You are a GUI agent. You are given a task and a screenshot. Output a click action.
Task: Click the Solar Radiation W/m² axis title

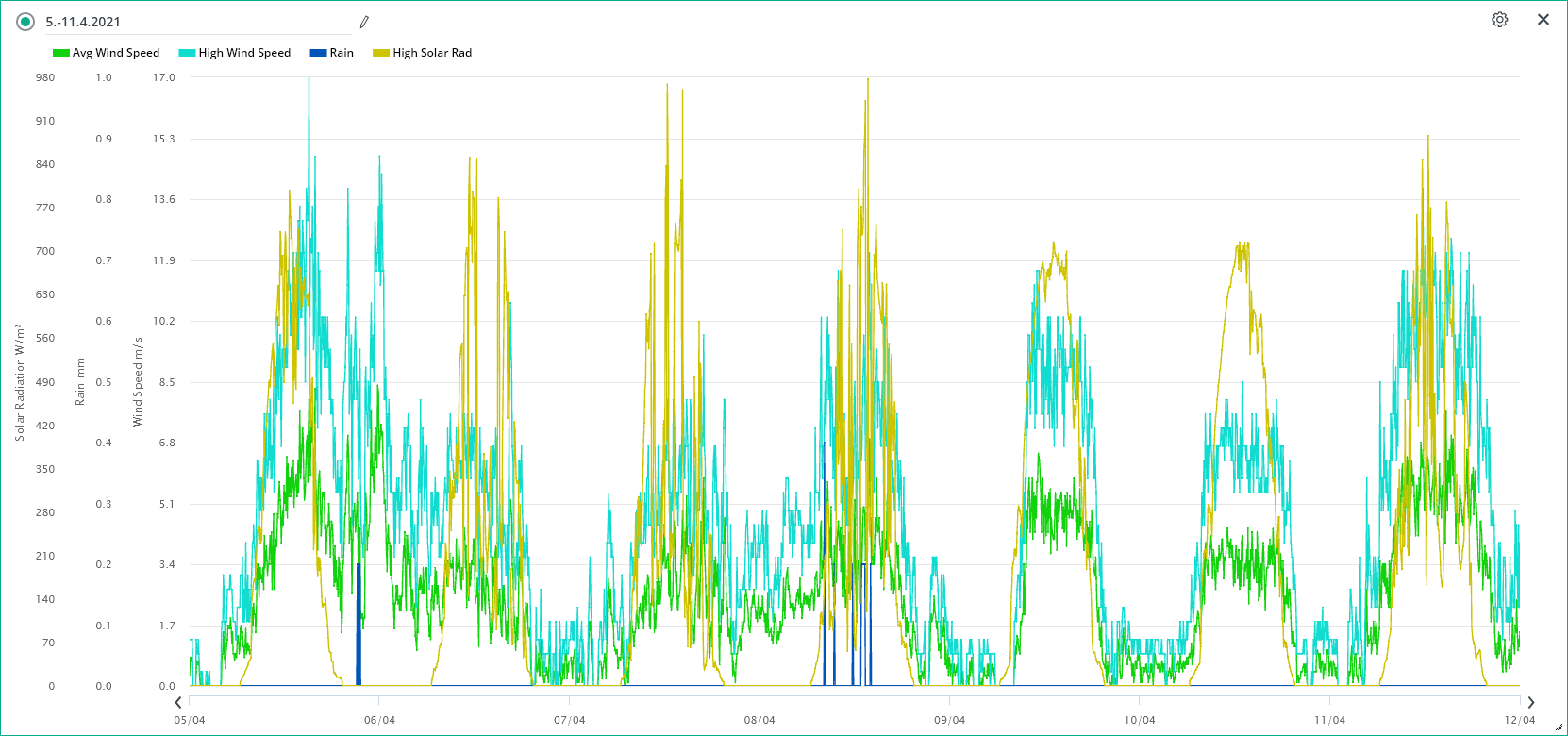[20, 382]
